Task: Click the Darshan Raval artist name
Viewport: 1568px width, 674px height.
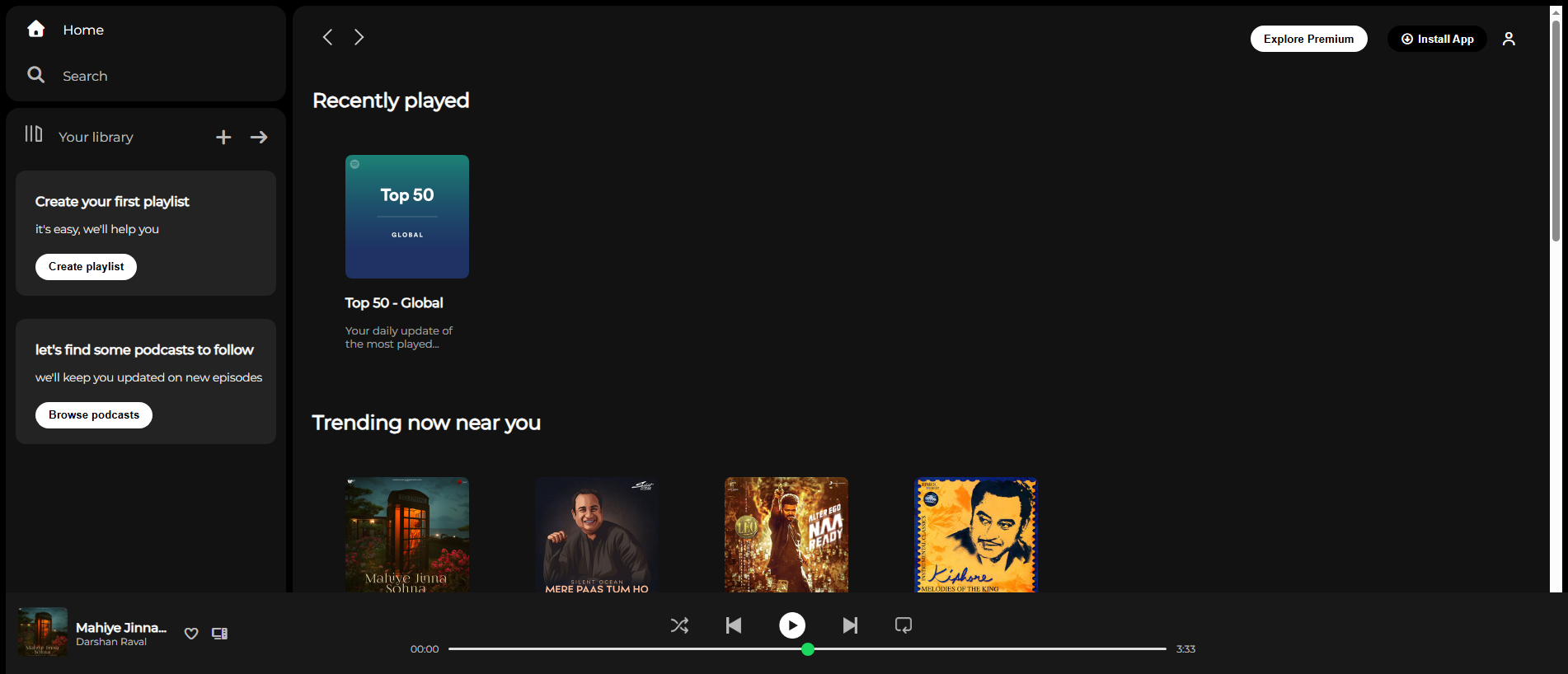Action: [111, 642]
